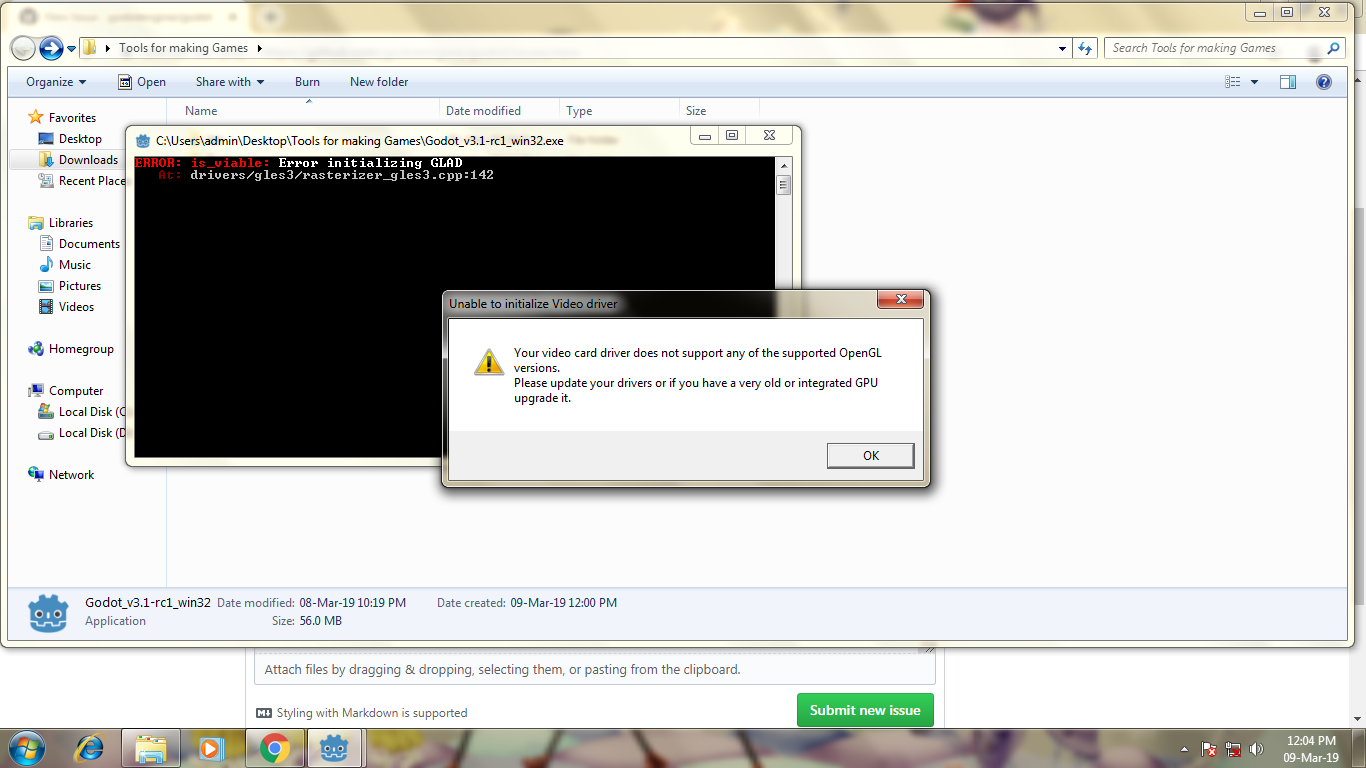Click Open in Explorer toolbar
The width and height of the screenshot is (1366, 768).
coord(142,82)
